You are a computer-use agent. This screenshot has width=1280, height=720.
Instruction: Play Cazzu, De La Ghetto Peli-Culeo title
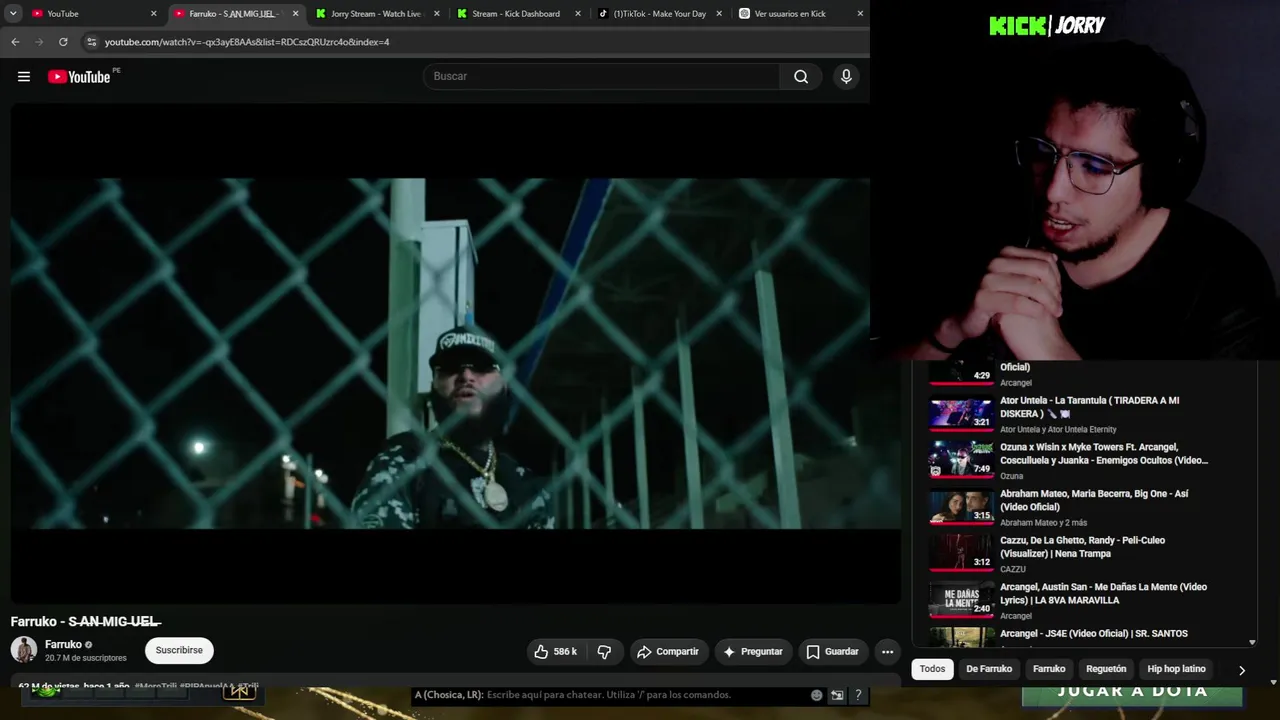pos(1083,547)
